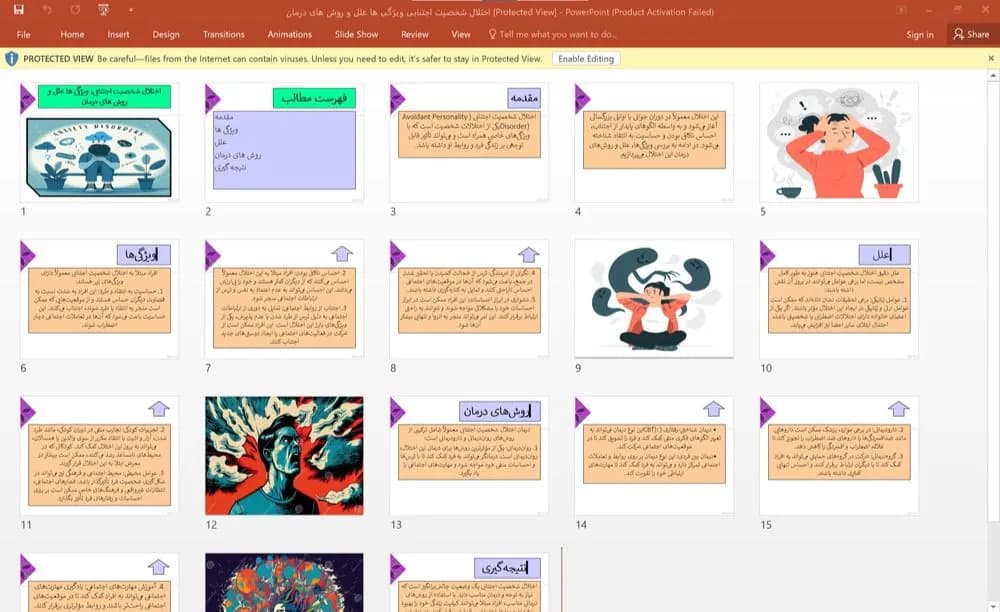Viewport: 1000px width, 612px height.
Task: Select slide 2 table of contents thumbnail
Action: coord(284,142)
